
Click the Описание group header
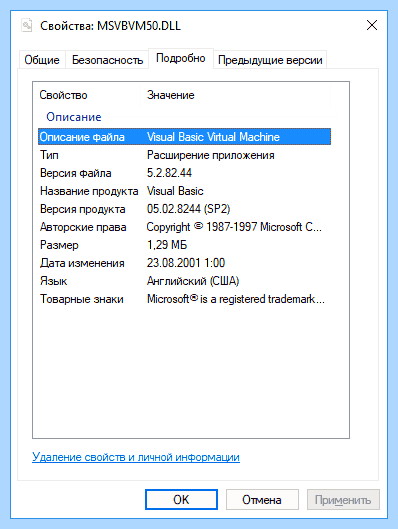(x=74, y=117)
